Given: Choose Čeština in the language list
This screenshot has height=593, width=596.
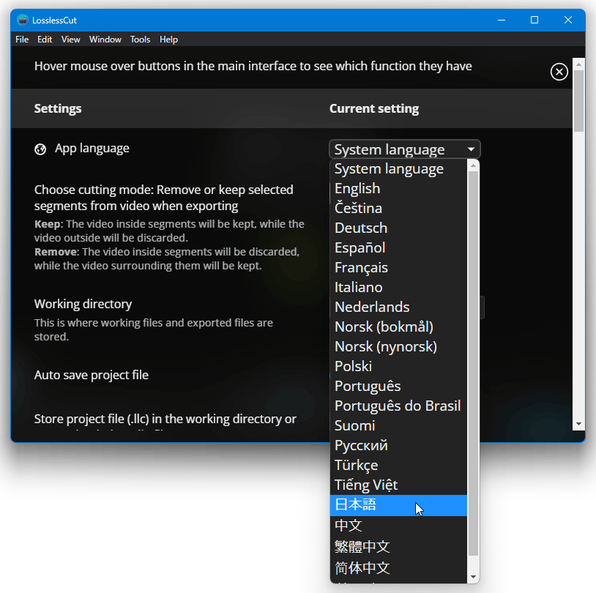Looking at the screenshot, I should coord(398,208).
